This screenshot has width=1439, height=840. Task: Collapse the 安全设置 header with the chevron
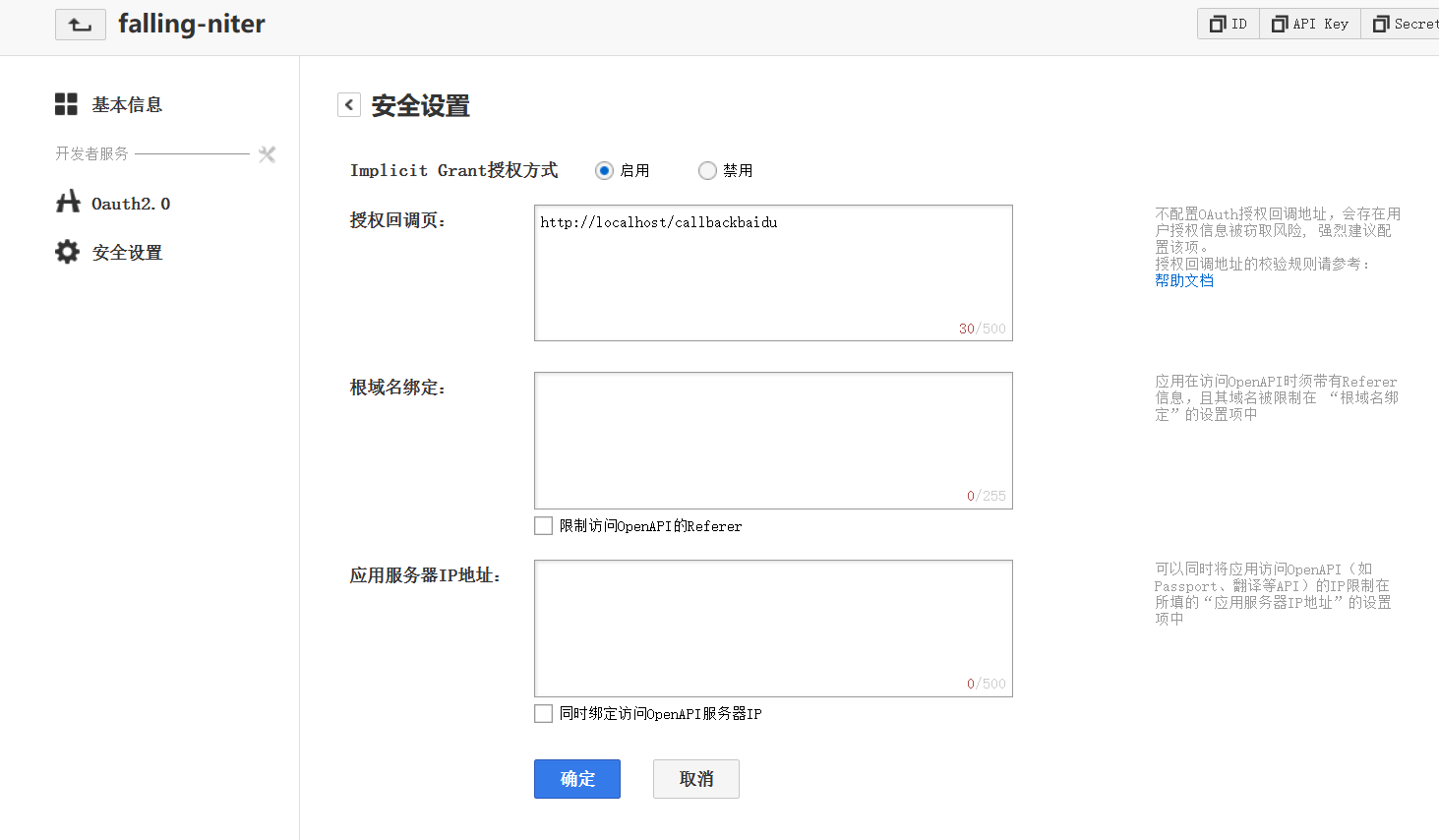pos(349,104)
